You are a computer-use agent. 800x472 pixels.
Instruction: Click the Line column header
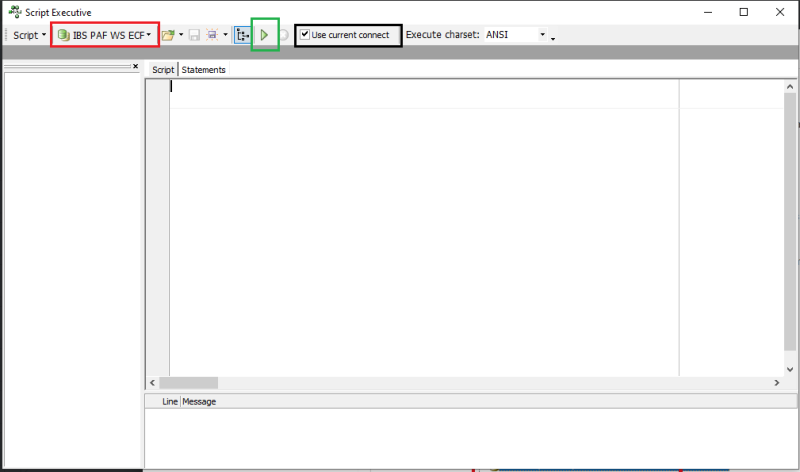coord(169,402)
